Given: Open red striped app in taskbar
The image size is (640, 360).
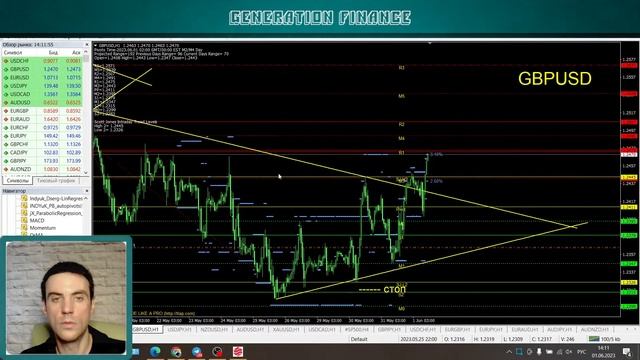Looking at the screenshot, I should tap(238, 351).
